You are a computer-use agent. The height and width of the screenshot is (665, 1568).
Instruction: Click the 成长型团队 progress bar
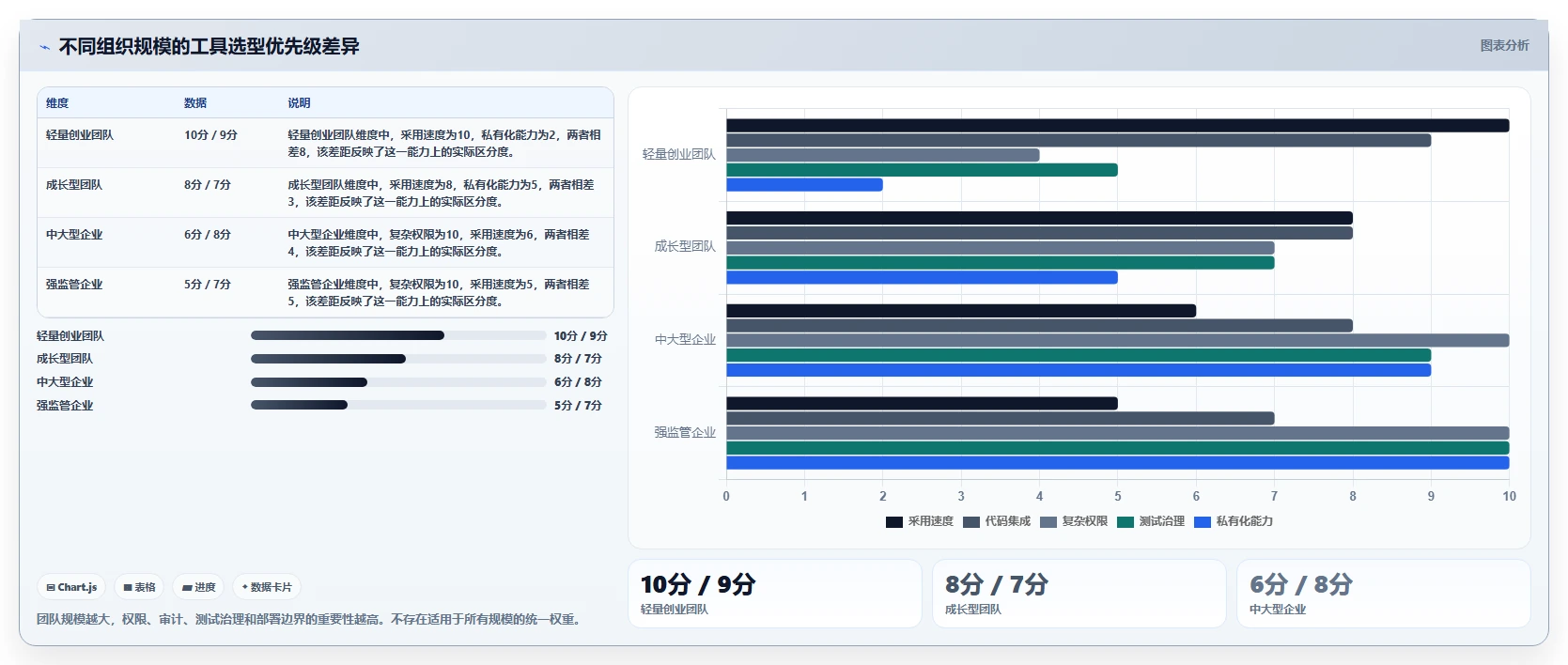point(398,359)
